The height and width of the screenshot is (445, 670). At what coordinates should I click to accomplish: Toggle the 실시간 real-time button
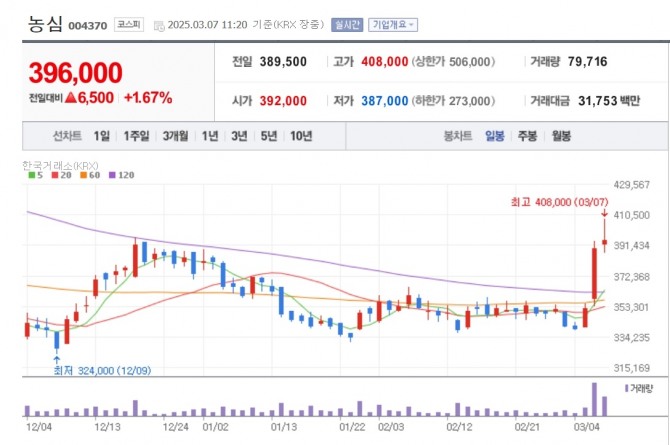(x=348, y=24)
